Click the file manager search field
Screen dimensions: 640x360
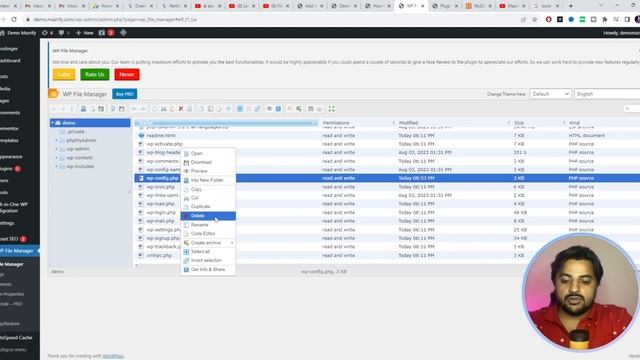632,109
